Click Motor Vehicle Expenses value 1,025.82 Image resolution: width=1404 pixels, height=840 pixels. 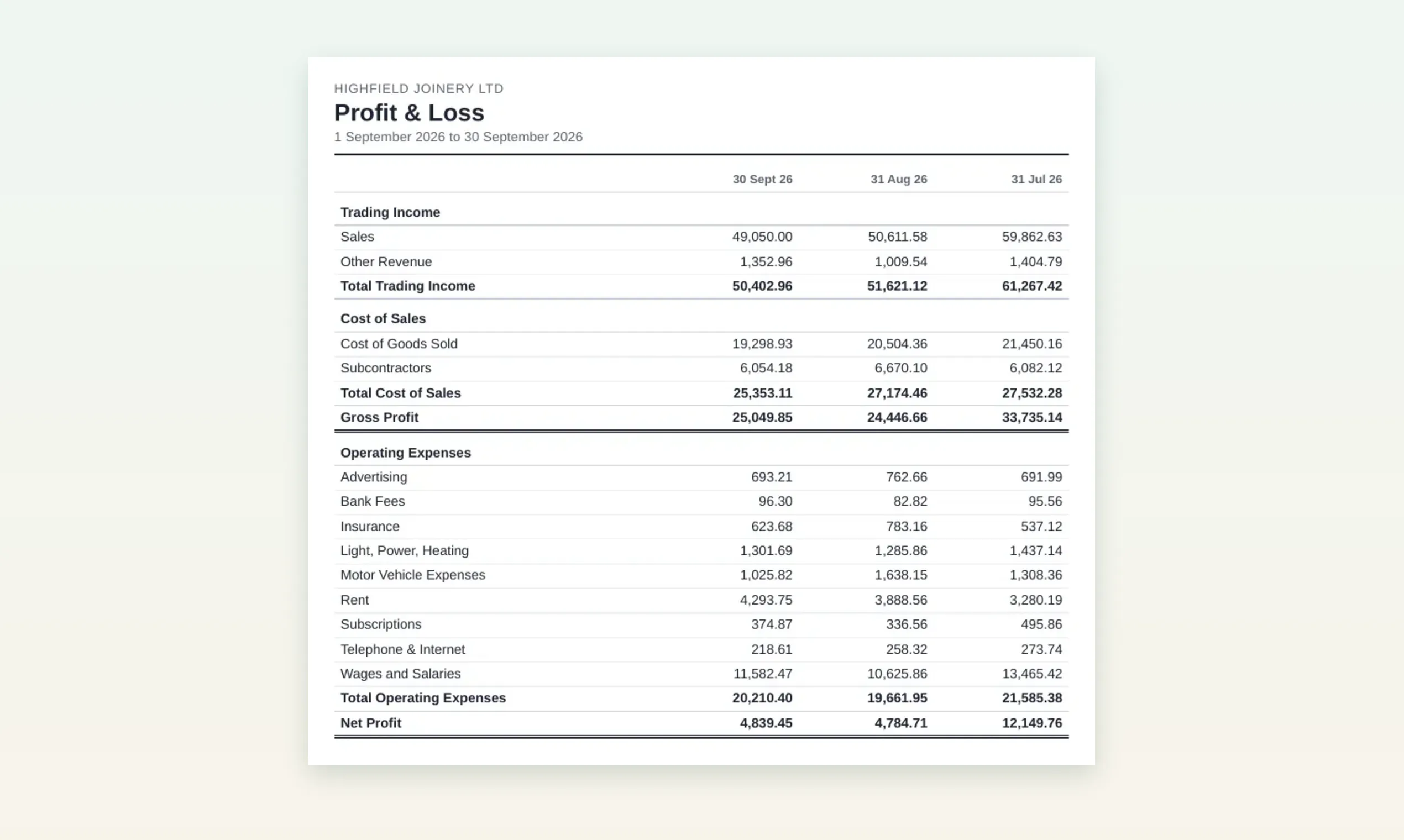tap(766, 575)
